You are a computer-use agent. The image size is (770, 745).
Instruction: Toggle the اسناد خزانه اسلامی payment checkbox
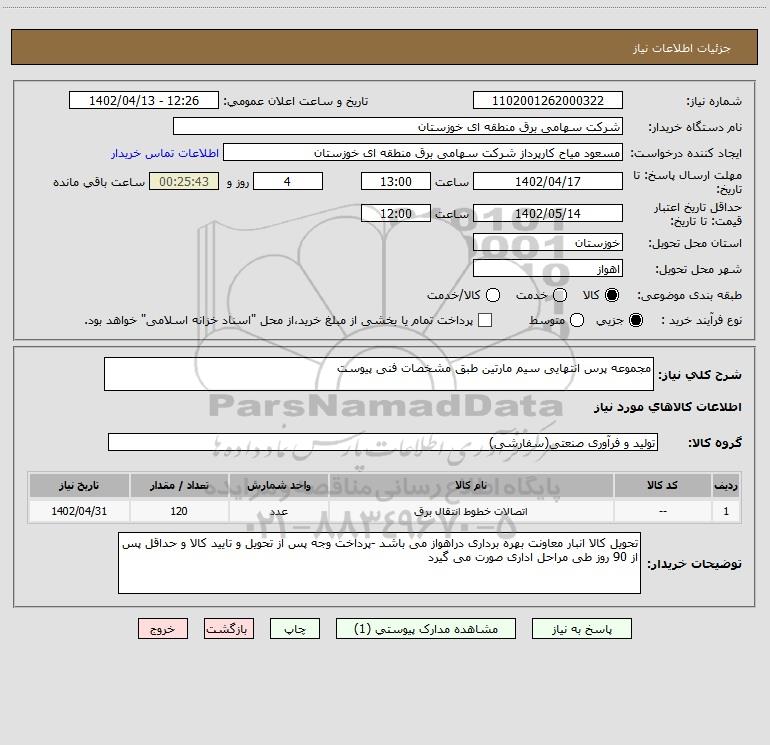[485, 320]
